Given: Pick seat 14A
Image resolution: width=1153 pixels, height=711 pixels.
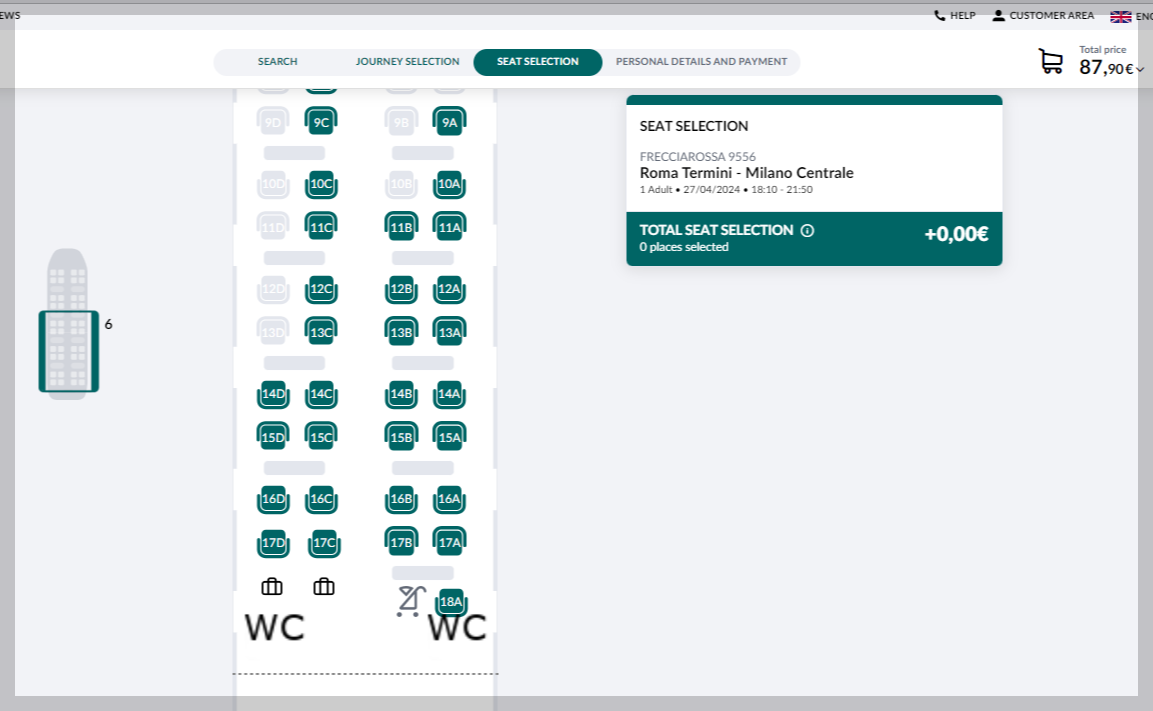Looking at the screenshot, I should click(x=449, y=395).
